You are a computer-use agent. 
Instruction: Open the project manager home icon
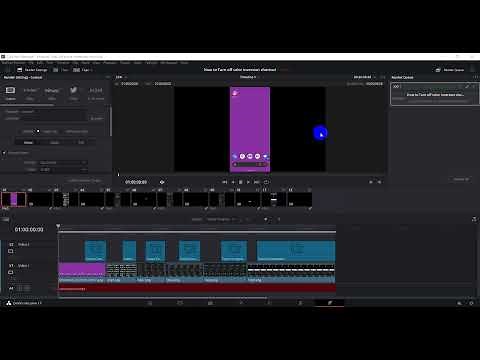tap(459, 303)
